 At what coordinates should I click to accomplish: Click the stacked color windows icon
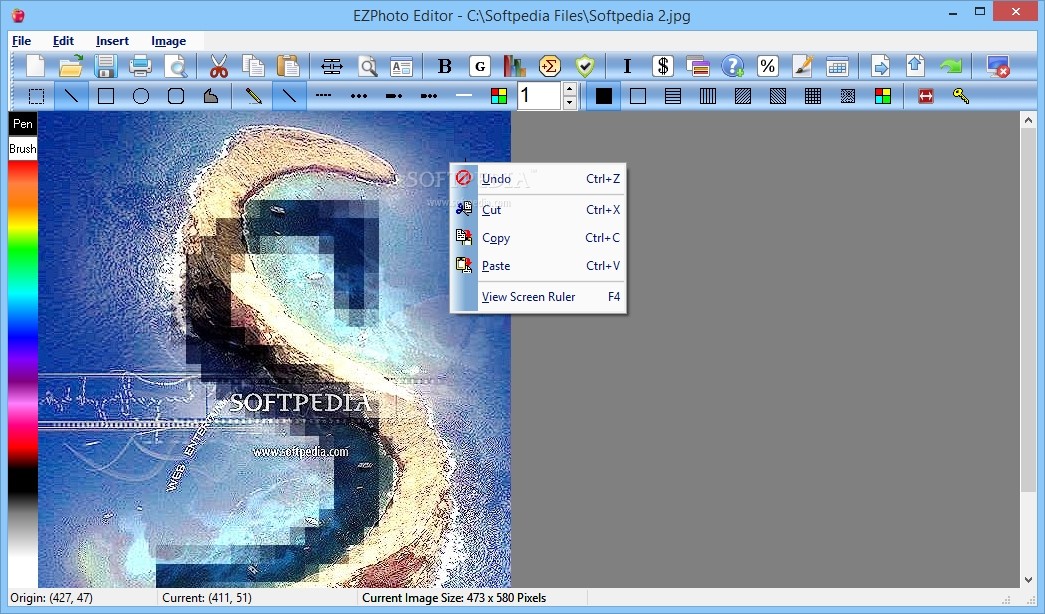pos(698,66)
